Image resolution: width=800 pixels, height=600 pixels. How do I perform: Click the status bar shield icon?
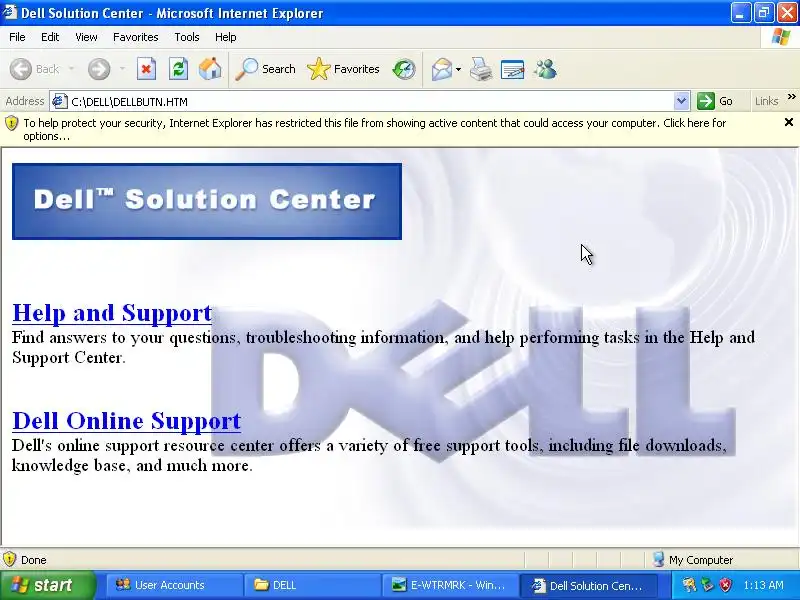(9, 559)
